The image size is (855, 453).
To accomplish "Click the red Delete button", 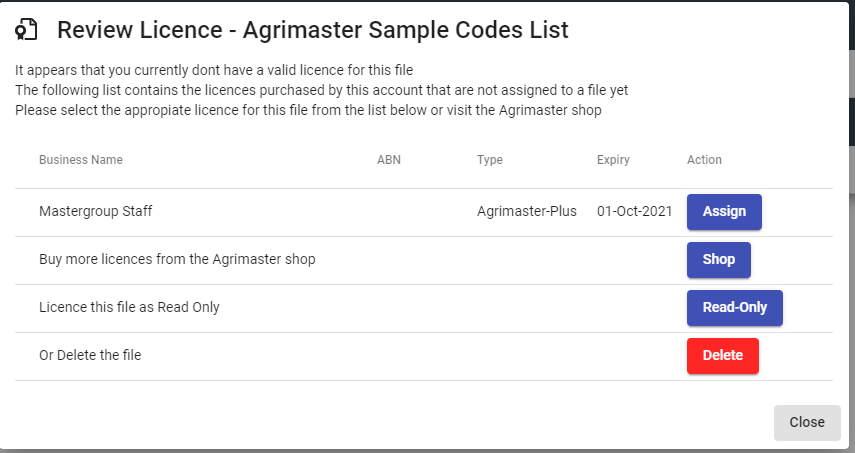I will [x=722, y=355].
